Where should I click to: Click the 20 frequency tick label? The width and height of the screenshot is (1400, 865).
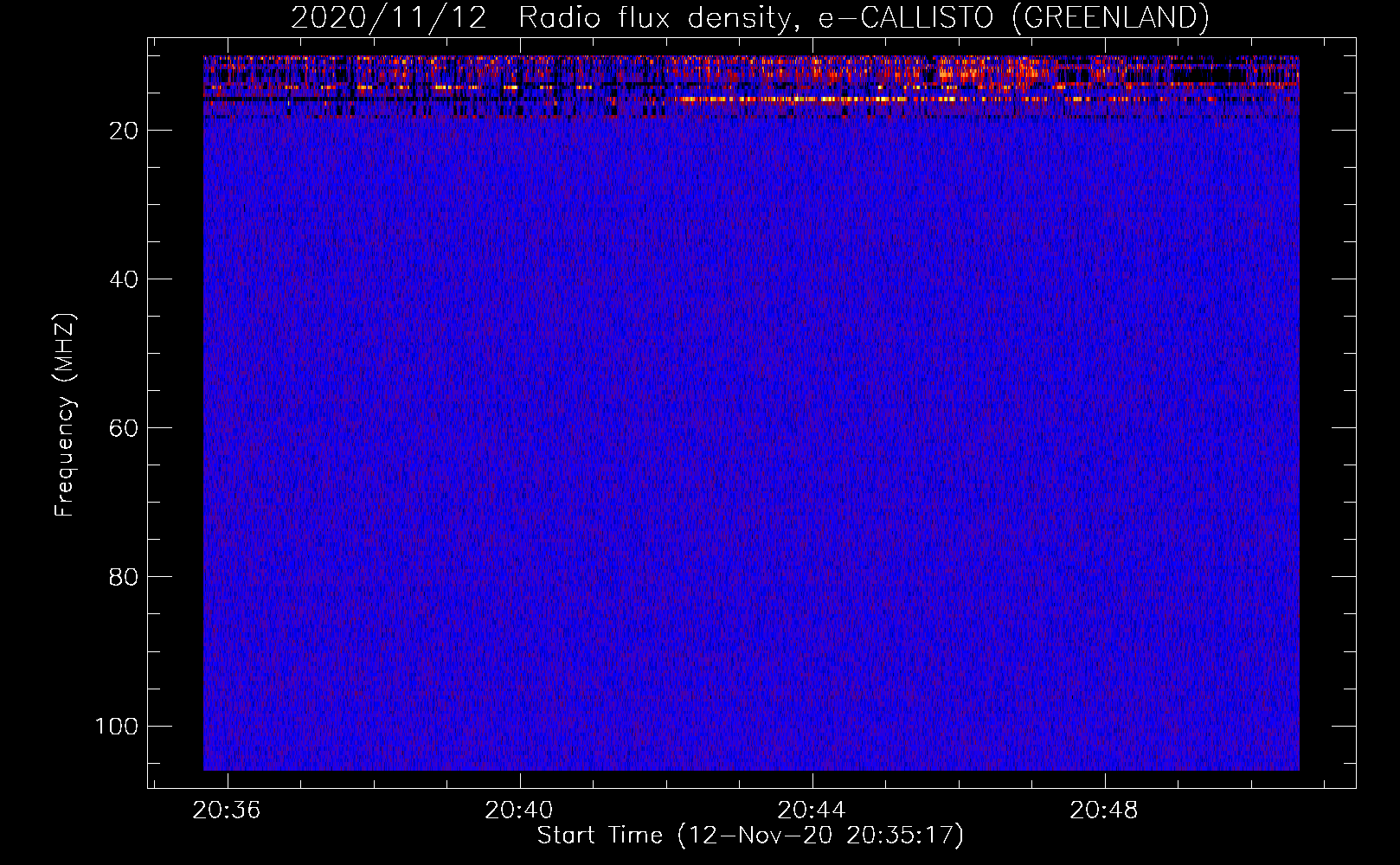tap(124, 131)
